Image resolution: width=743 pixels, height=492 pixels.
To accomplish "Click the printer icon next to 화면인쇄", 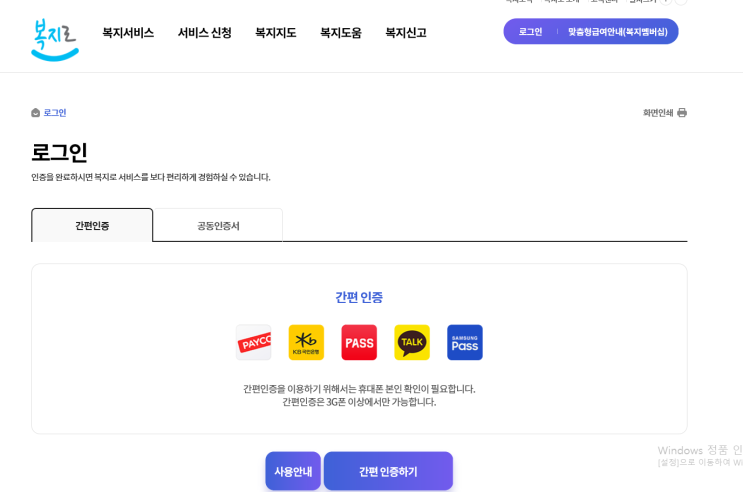I will (682, 113).
